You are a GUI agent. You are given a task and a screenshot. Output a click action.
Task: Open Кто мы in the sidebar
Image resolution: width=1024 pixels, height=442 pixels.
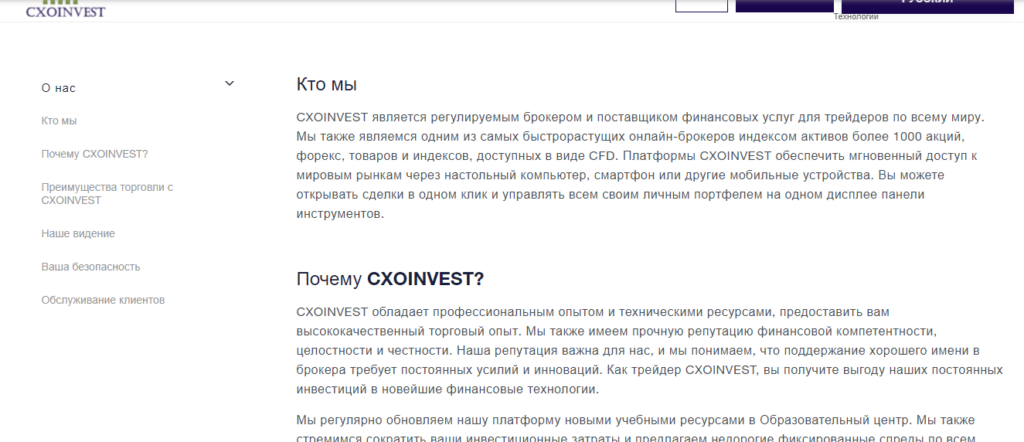click(x=59, y=121)
